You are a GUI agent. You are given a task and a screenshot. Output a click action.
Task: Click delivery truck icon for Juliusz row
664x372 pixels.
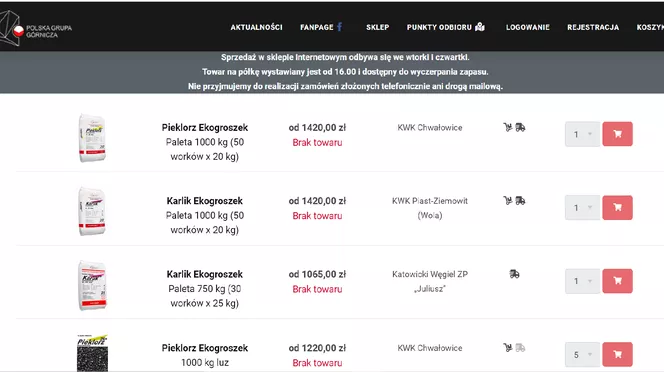click(x=514, y=274)
